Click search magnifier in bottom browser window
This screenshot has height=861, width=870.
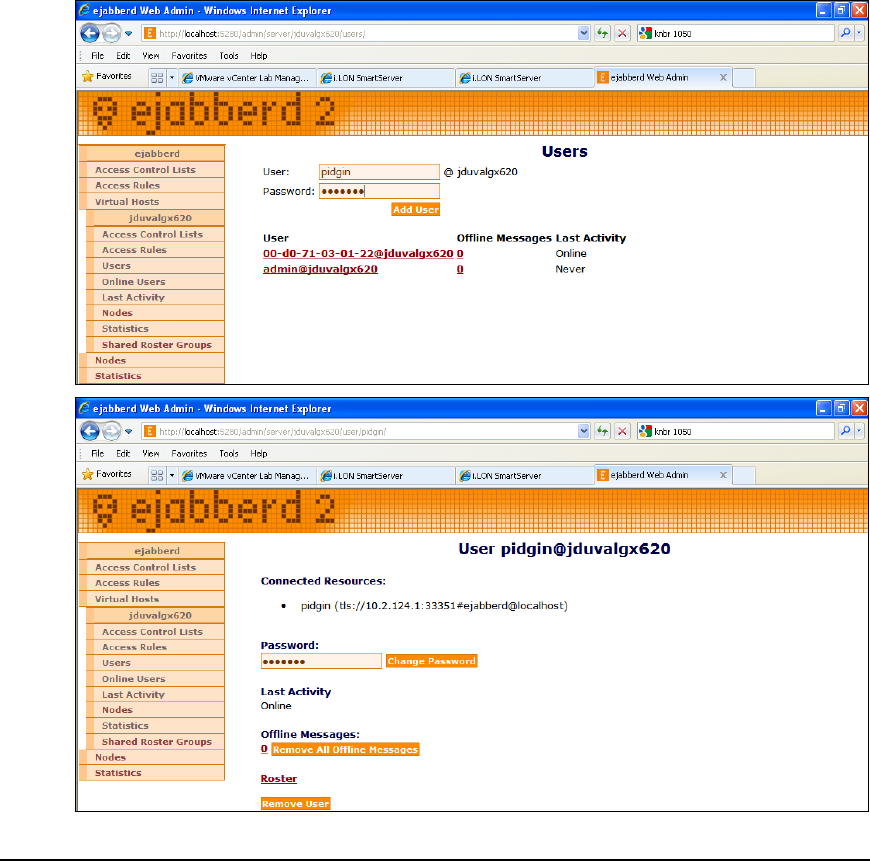coord(845,431)
